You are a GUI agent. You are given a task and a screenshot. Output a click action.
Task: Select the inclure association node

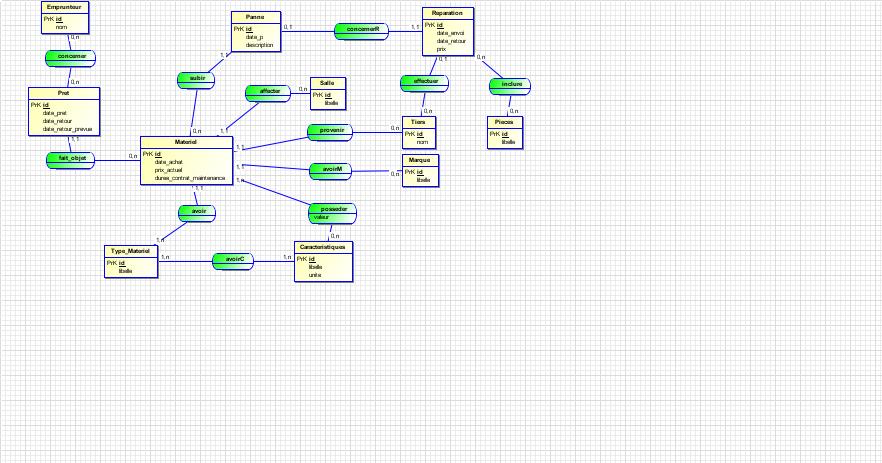coord(510,85)
